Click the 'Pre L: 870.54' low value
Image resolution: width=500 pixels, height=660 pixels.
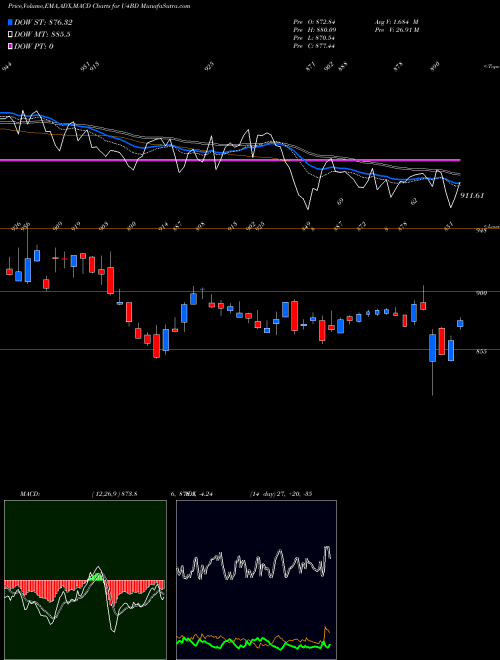tap(314, 37)
